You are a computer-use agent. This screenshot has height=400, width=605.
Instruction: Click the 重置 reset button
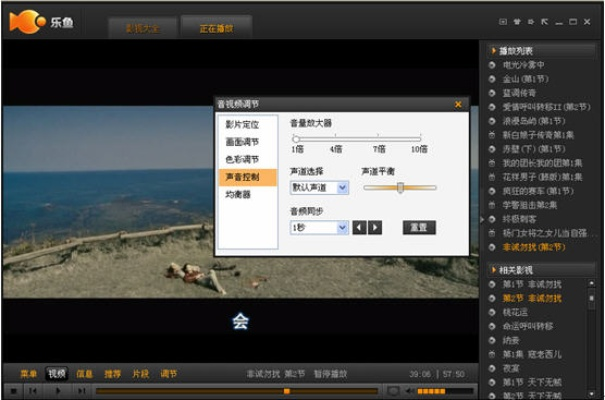[x=418, y=227]
